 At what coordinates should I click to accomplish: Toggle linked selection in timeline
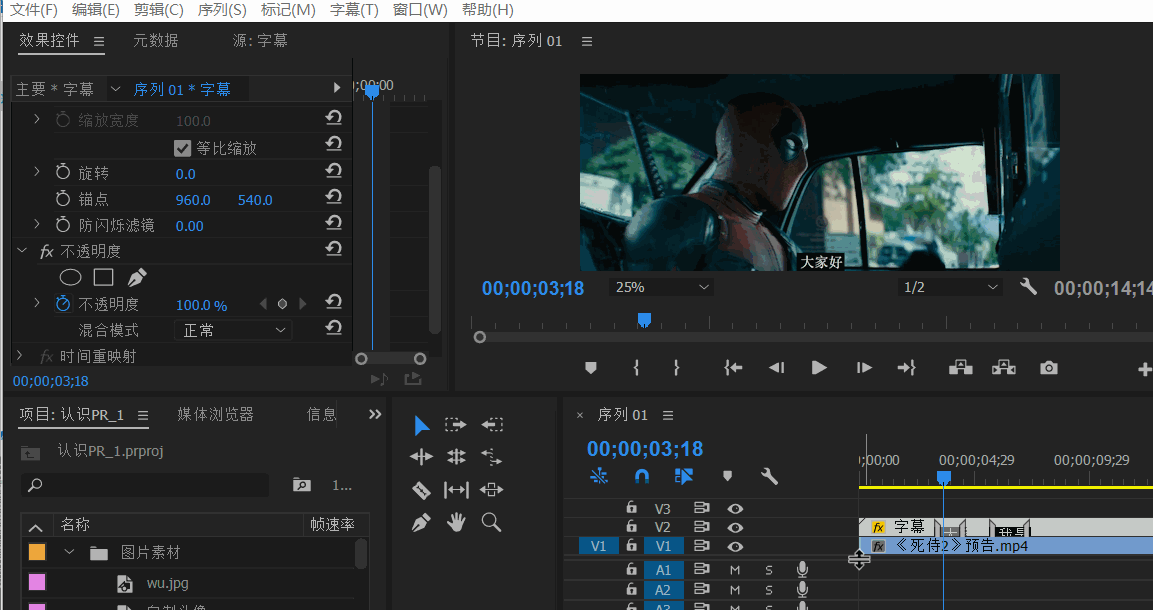click(684, 476)
